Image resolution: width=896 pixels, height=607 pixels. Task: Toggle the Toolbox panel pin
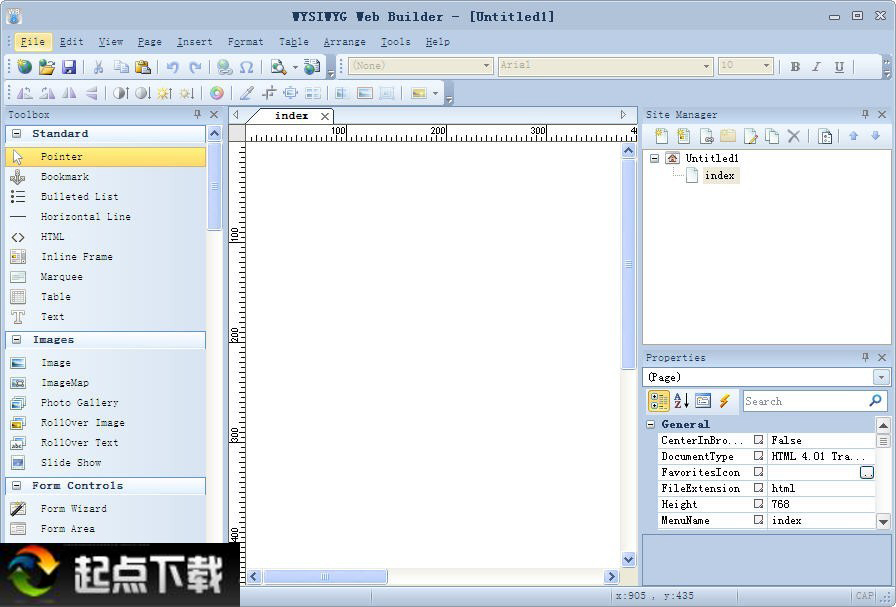coord(197,114)
